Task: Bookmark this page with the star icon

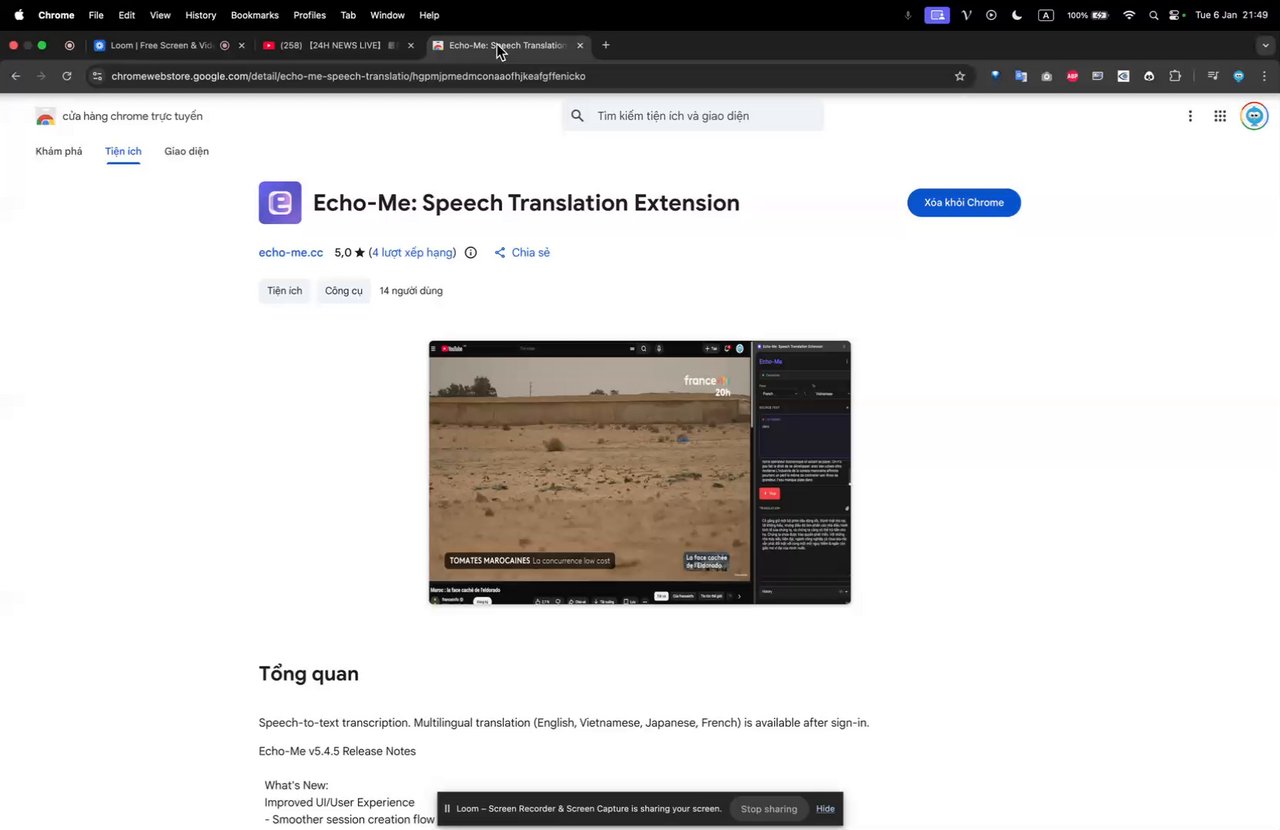Action: tap(960, 76)
